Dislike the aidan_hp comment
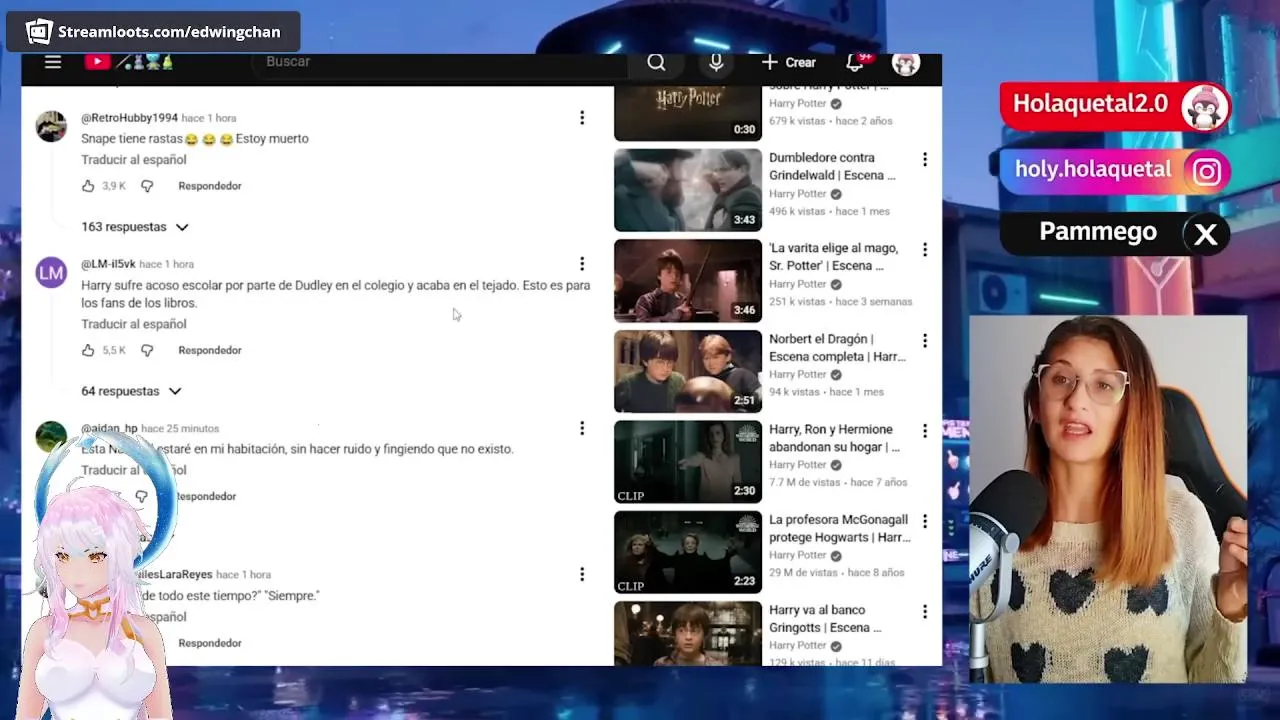 tap(141, 496)
